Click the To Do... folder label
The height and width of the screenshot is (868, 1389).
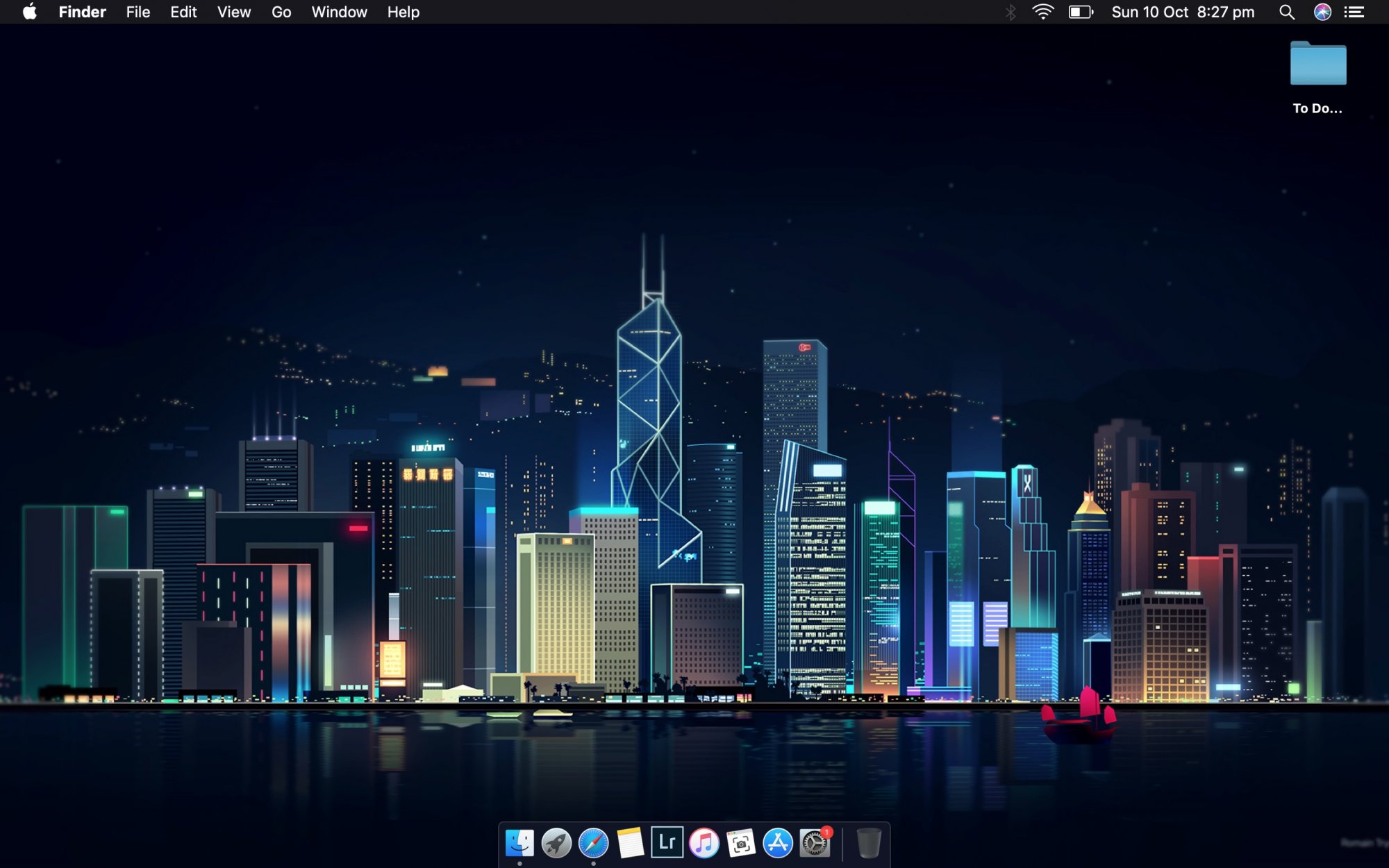(x=1317, y=108)
